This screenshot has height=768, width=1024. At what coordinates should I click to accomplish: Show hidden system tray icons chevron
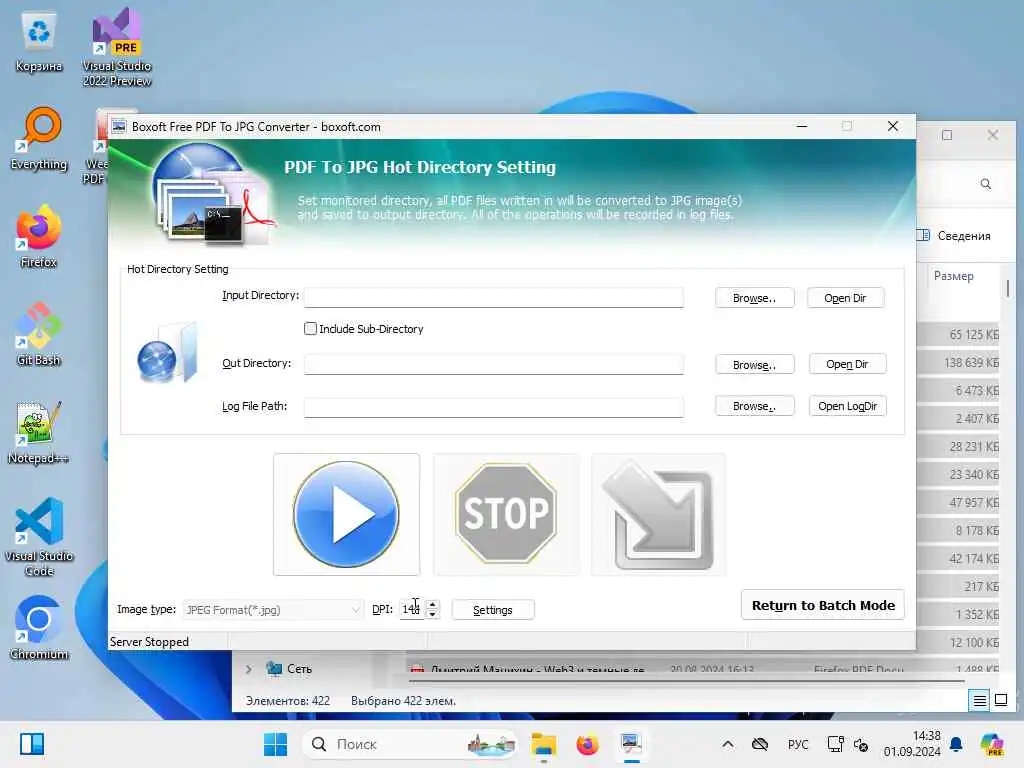[728, 744]
